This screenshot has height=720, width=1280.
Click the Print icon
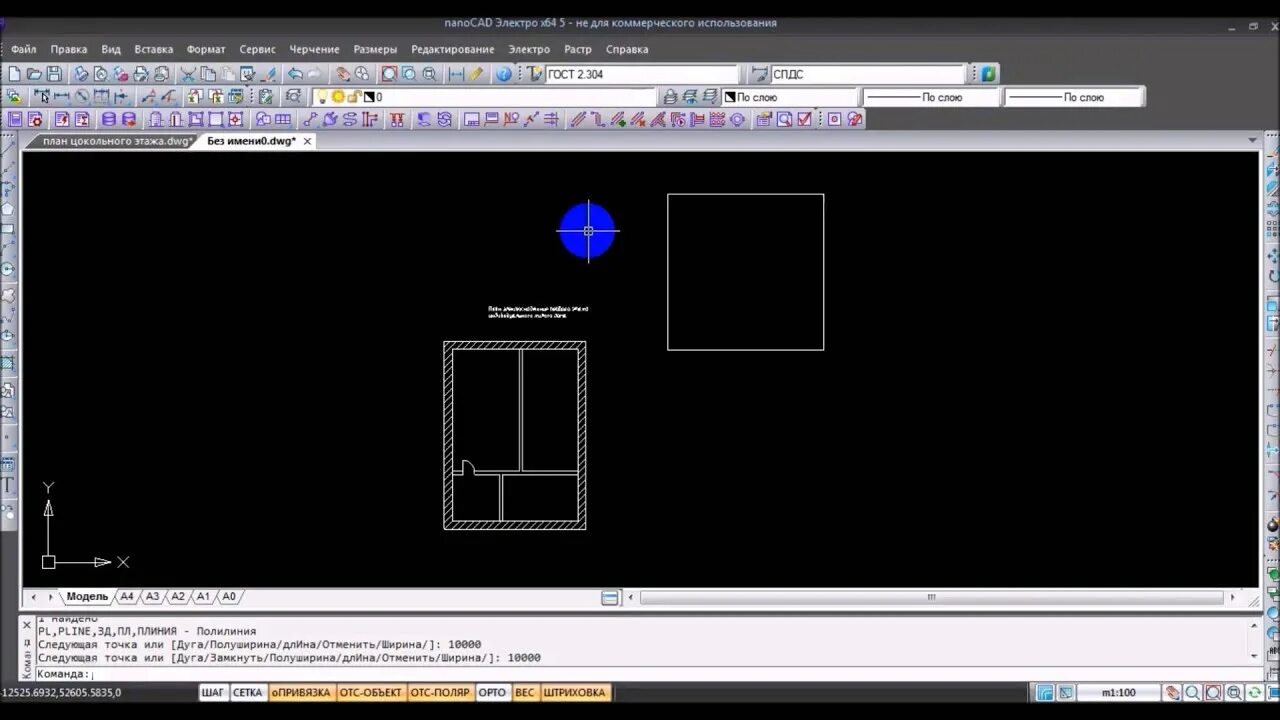(141, 74)
